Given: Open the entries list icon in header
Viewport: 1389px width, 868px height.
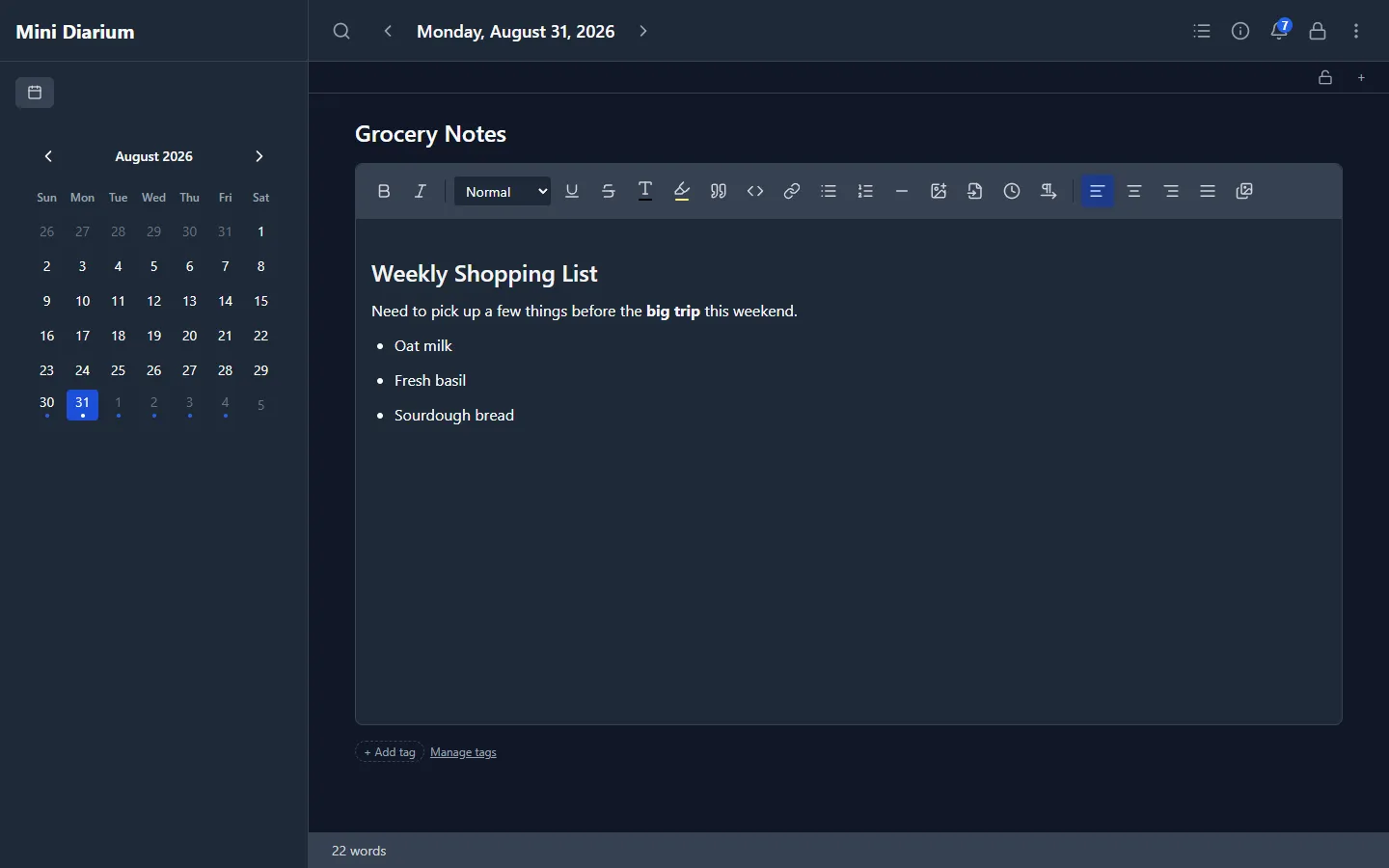Looking at the screenshot, I should pos(1202,31).
